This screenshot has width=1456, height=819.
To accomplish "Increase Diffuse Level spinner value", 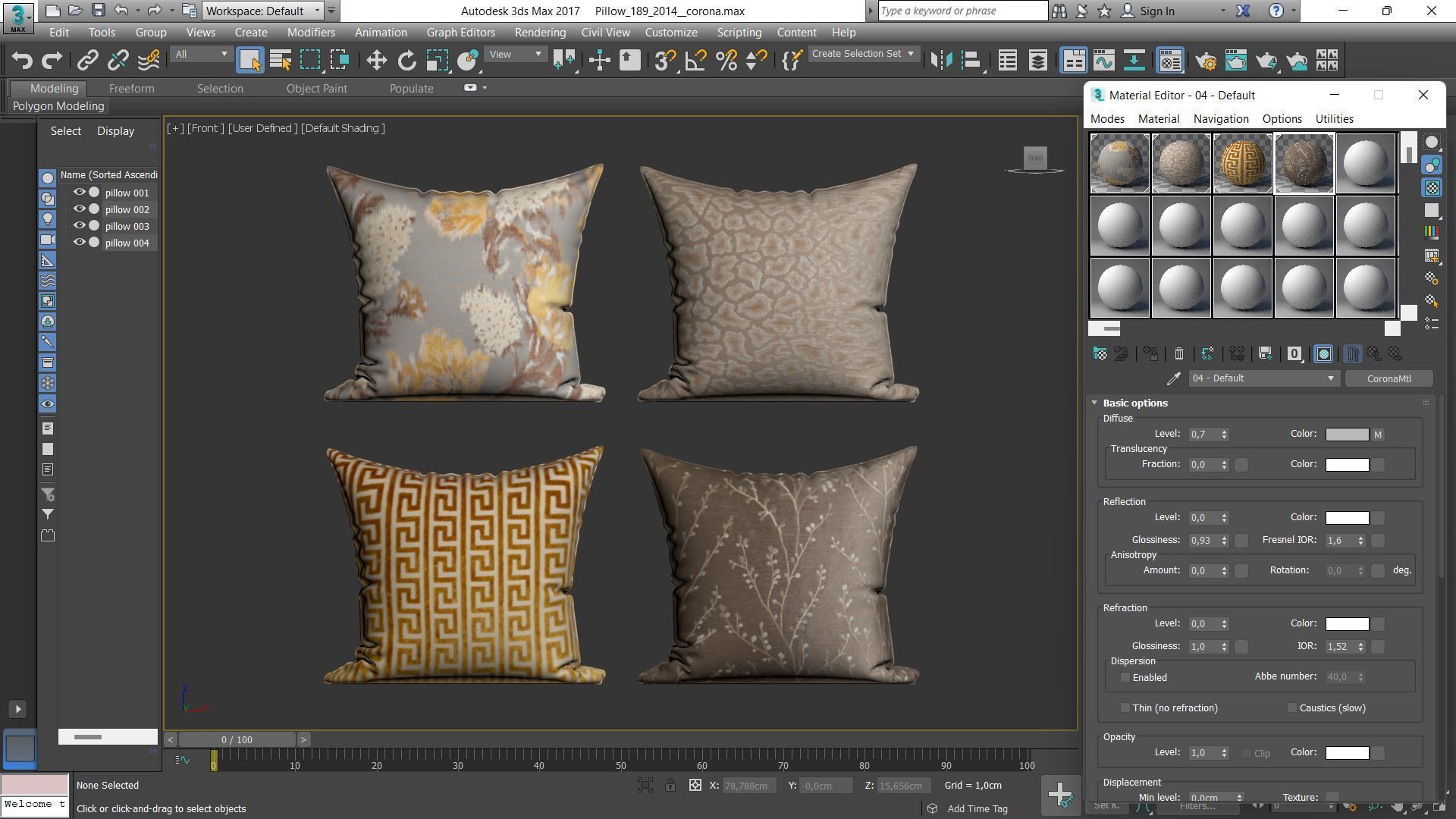I will [1224, 431].
